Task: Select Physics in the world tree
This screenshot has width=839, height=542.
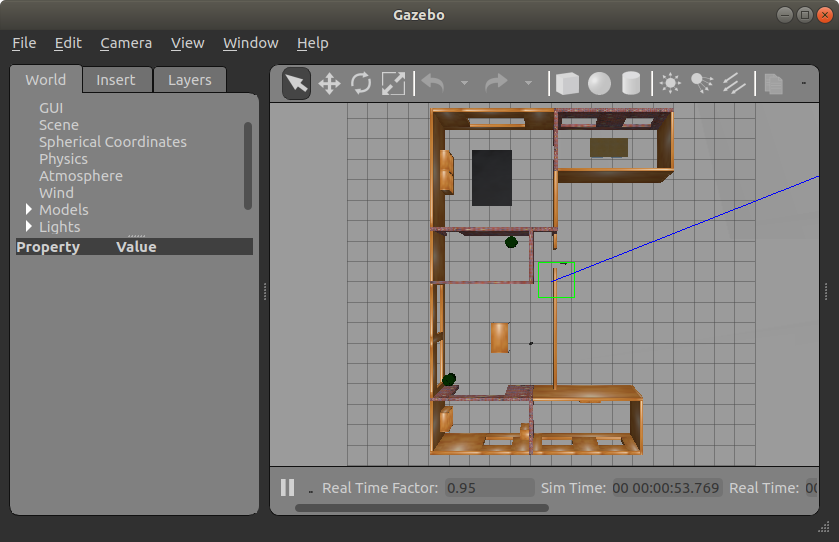Action: [63, 159]
